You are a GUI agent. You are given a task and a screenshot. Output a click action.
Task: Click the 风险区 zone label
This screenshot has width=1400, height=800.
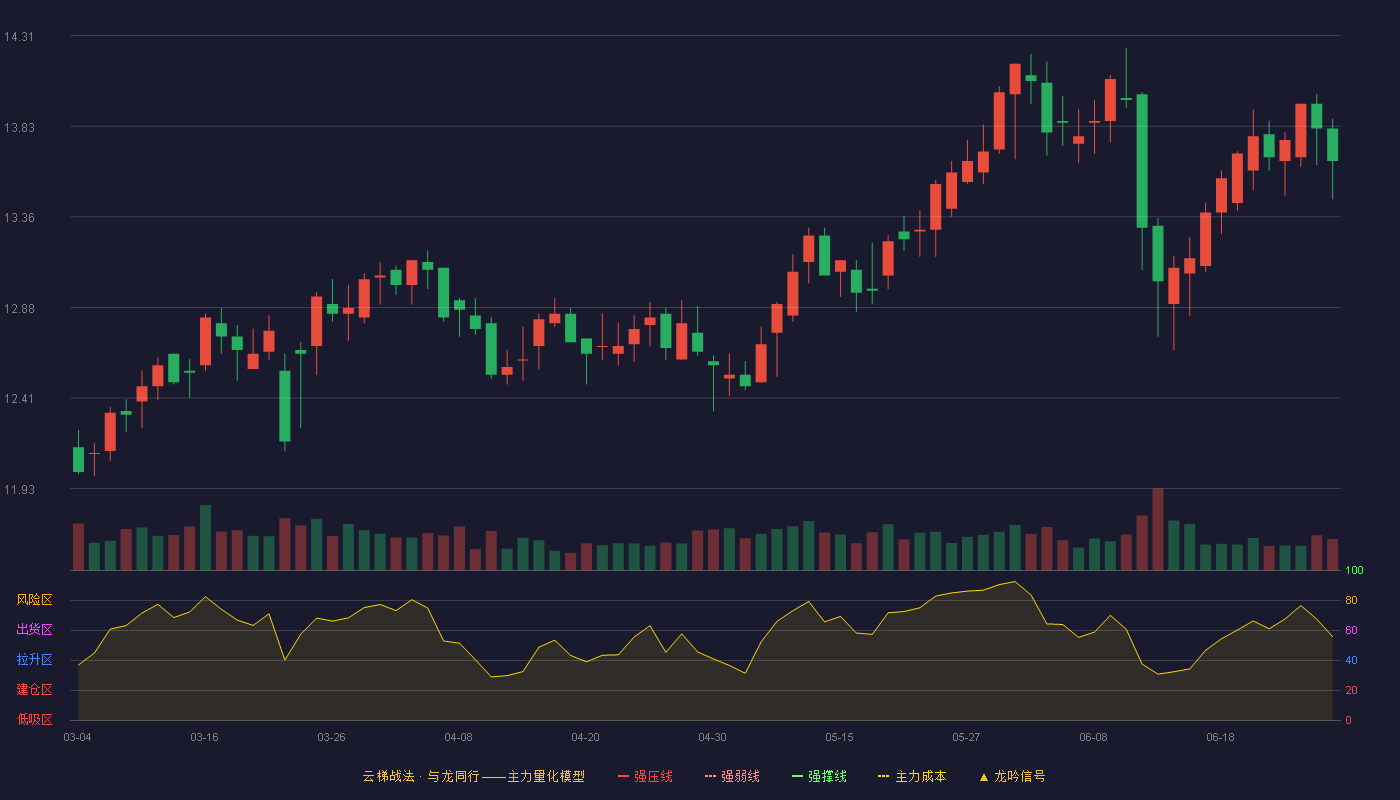point(34,600)
